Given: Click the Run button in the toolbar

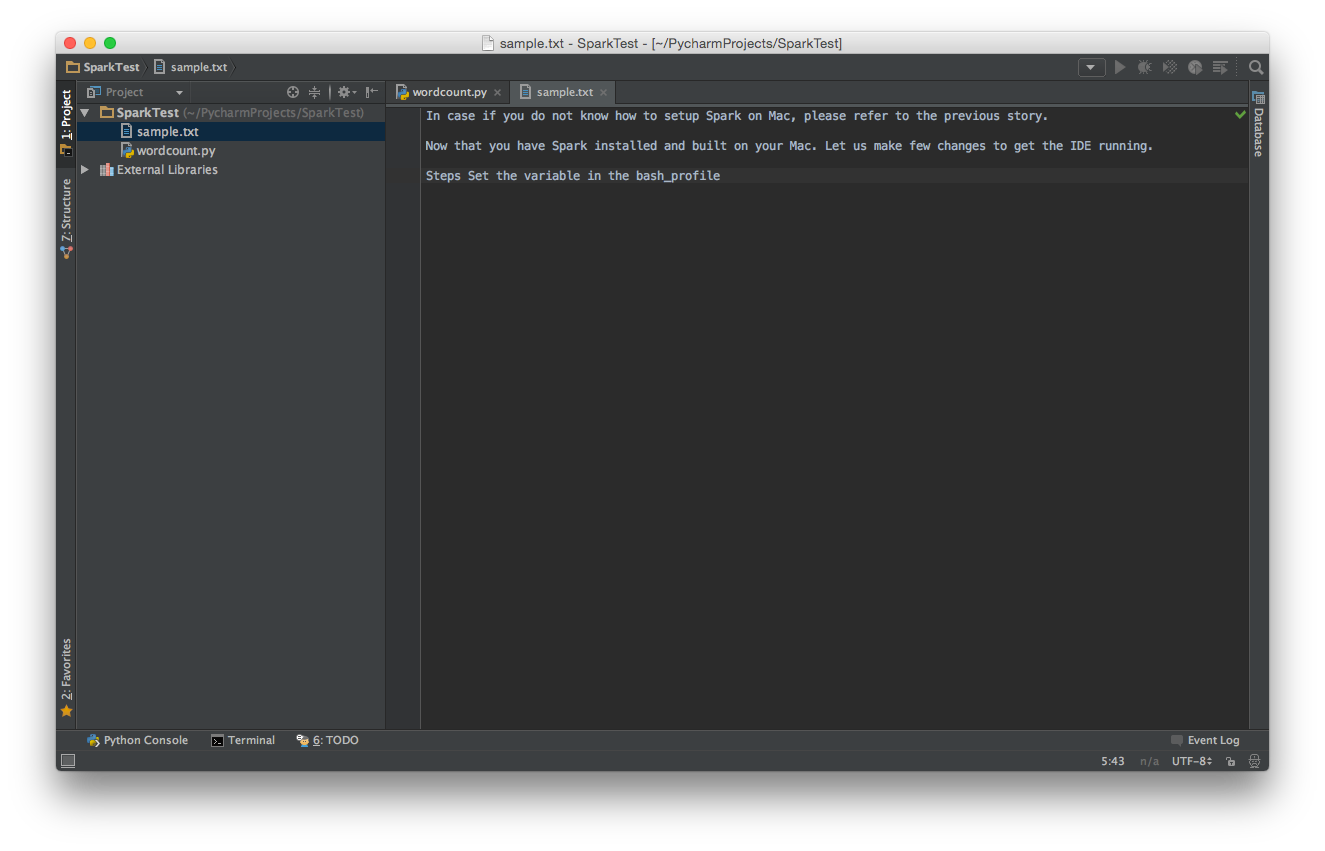Looking at the screenshot, I should [x=1120, y=67].
